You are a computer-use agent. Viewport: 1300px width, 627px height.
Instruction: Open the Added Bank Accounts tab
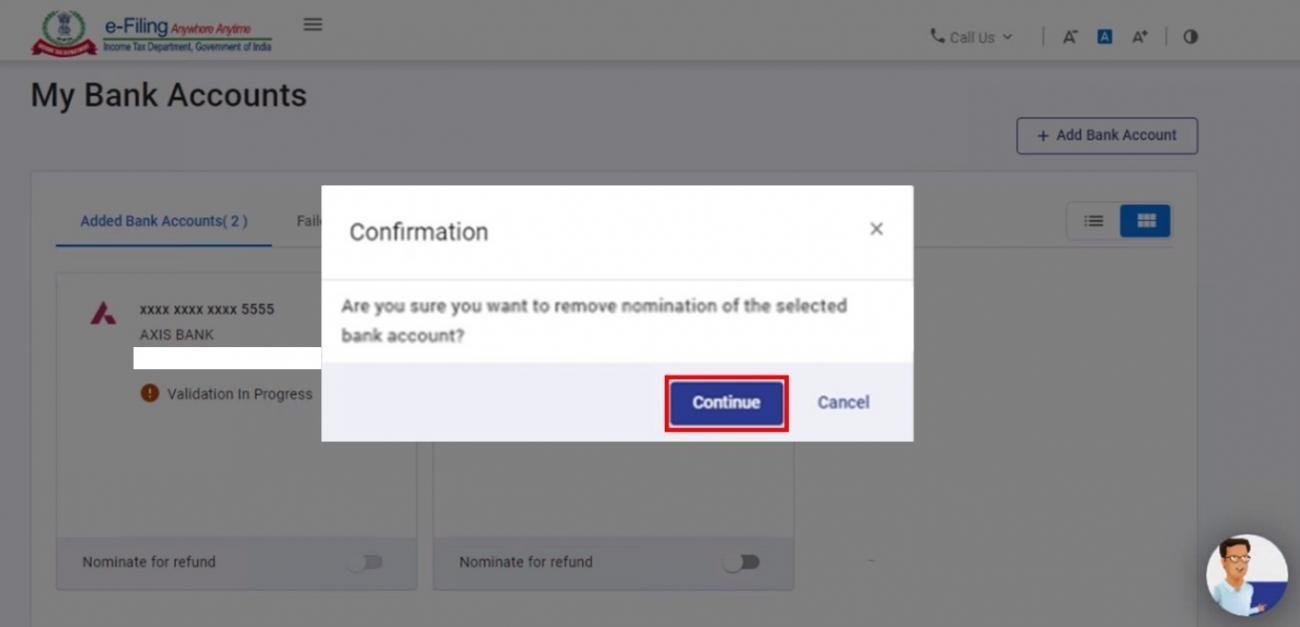tap(164, 221)
